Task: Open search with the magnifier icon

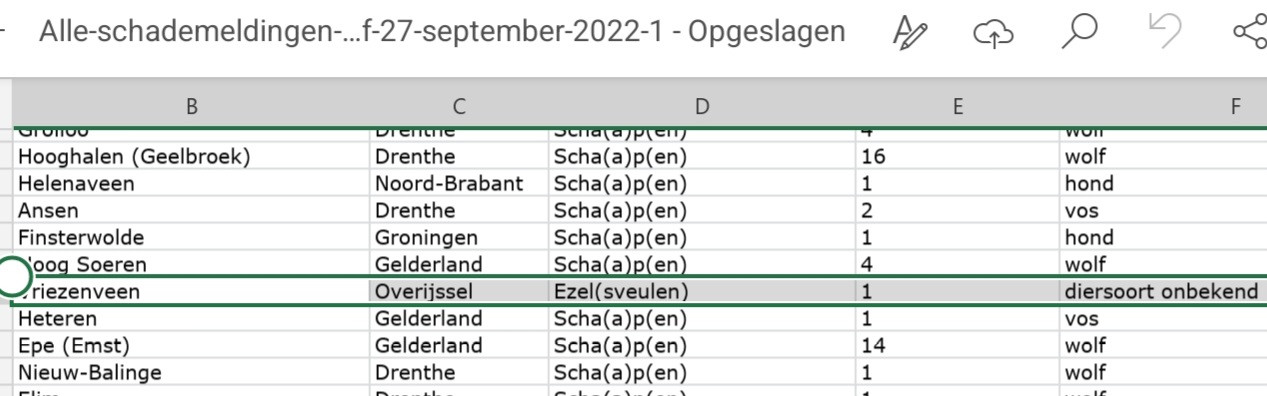Action: (1079, 33)
